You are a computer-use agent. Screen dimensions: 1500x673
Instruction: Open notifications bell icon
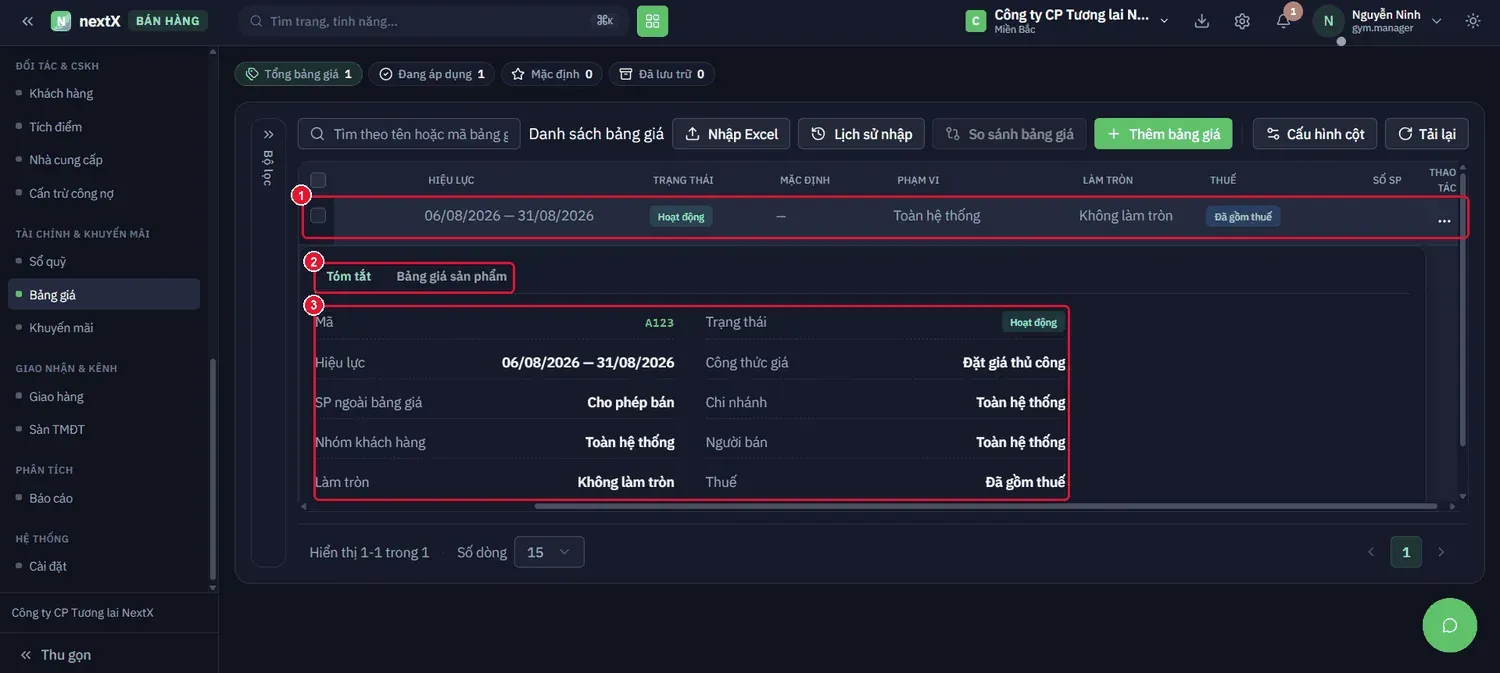tap(1283, 21)
